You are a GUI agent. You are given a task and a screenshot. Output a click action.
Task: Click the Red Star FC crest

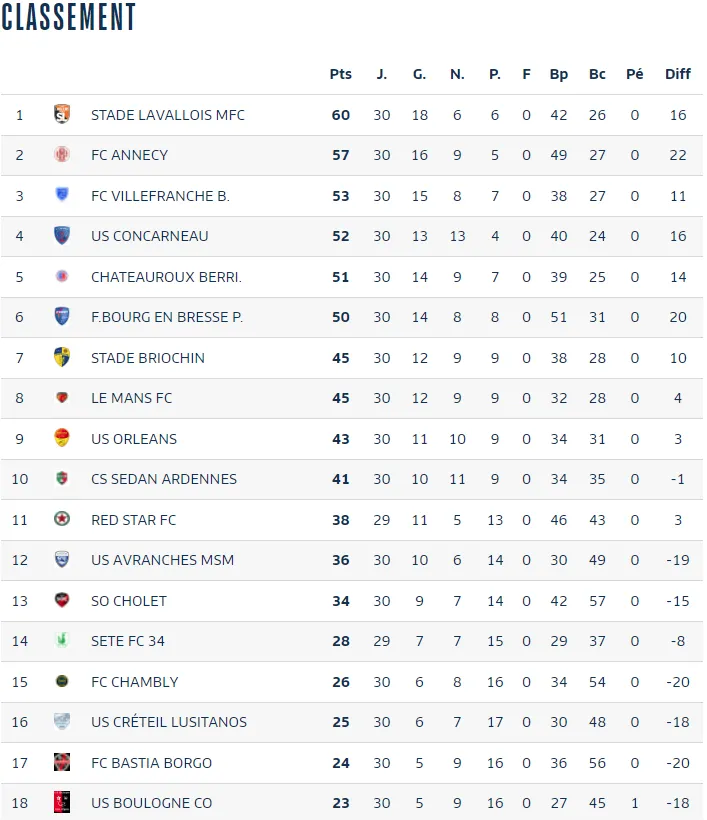[61, 519]
